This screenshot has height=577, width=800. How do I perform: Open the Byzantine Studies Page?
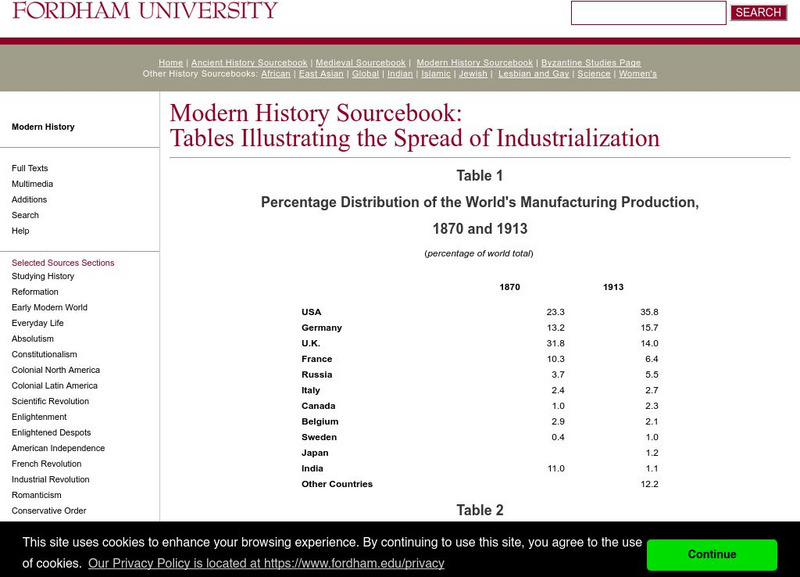(590, 62)
